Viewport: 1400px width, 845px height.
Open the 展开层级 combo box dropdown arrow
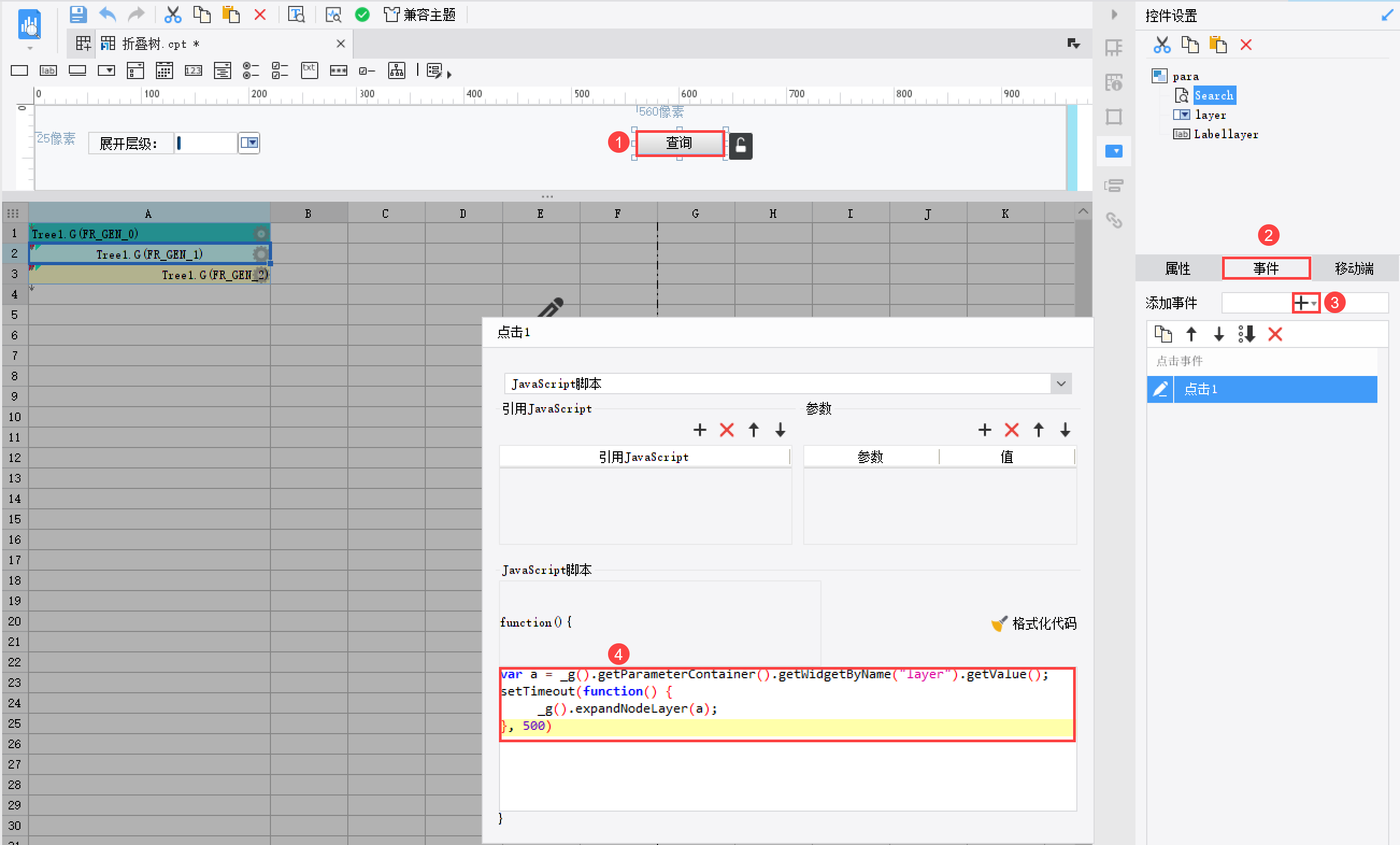(249, 143)
